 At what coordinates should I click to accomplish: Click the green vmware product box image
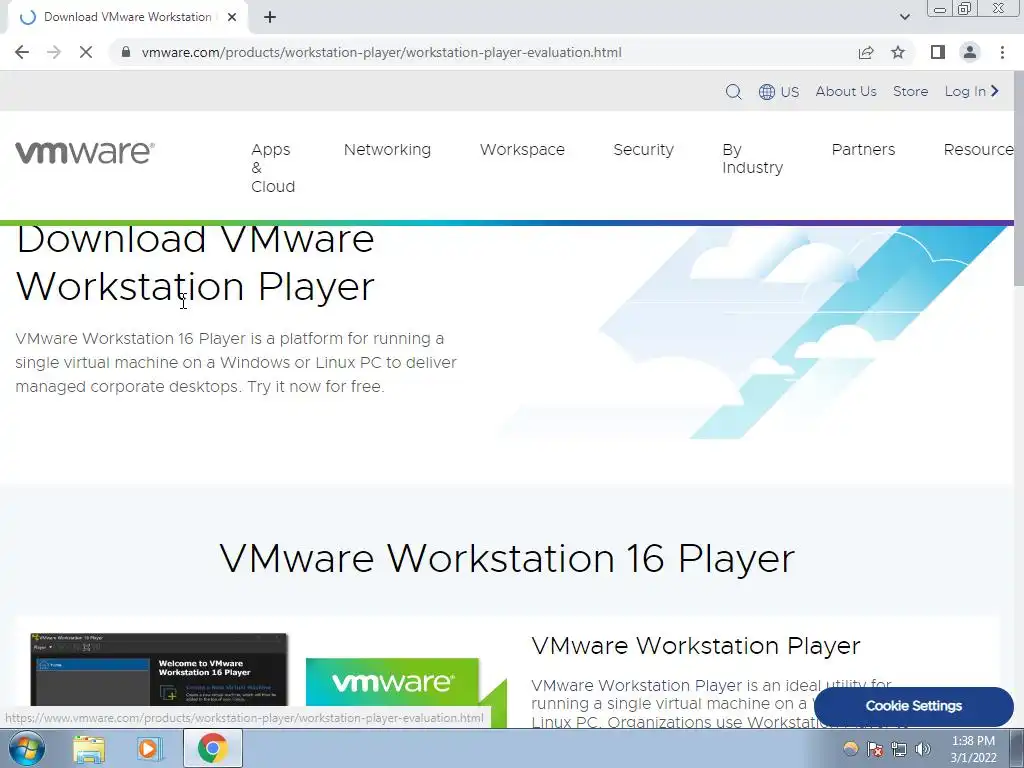pos(406,691)
